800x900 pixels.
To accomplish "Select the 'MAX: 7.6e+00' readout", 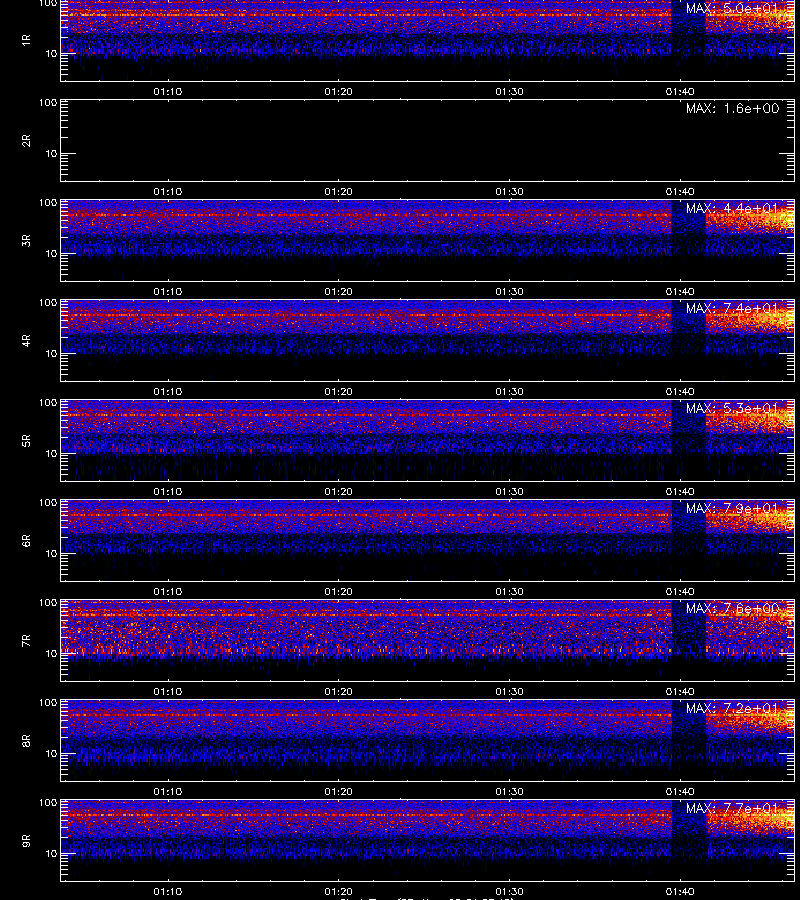I will coord(732,608).
